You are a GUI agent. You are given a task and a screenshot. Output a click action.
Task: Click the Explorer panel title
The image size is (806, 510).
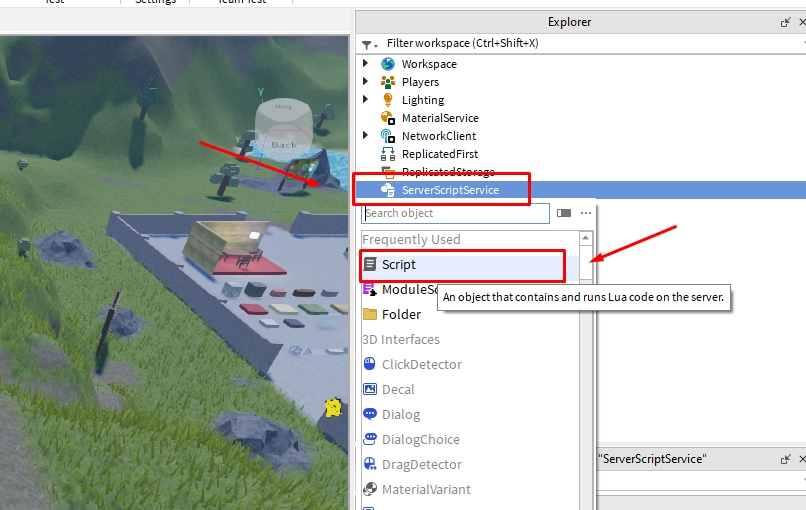tap(569, 22)
